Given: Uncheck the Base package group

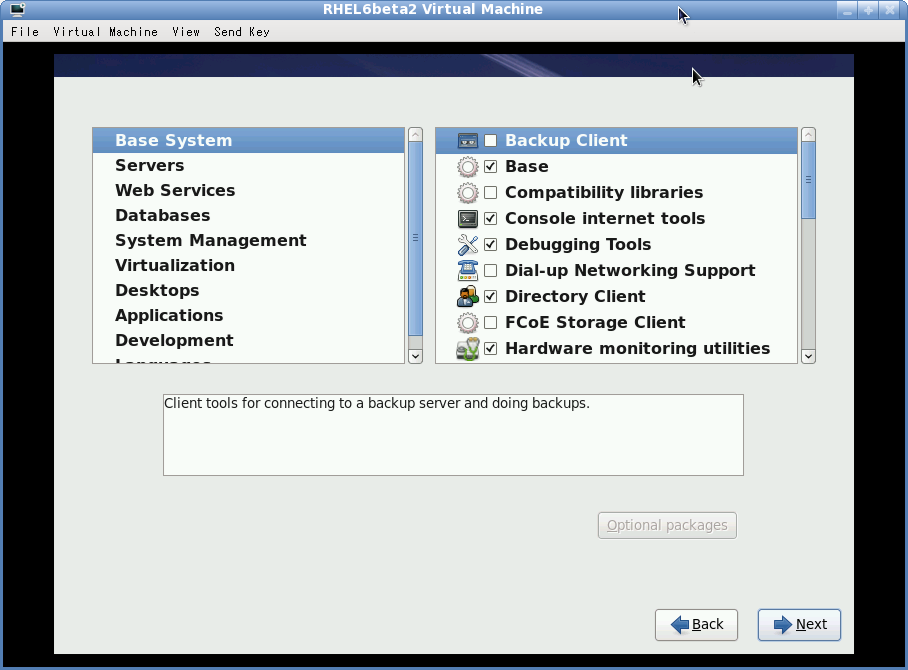Looking at the screenshot, I should 490,167.
